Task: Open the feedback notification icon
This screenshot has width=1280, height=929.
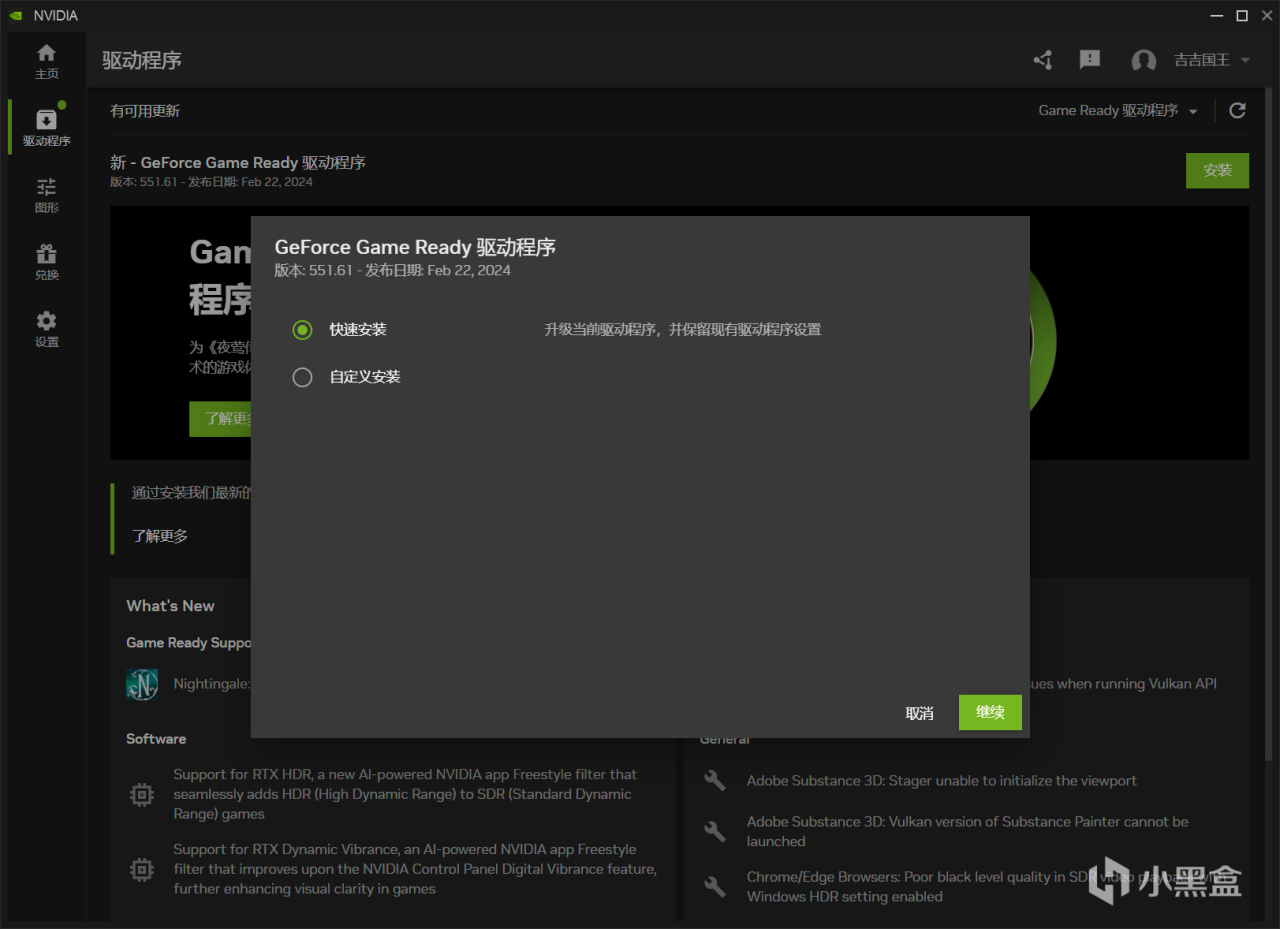Action: 1090,60
